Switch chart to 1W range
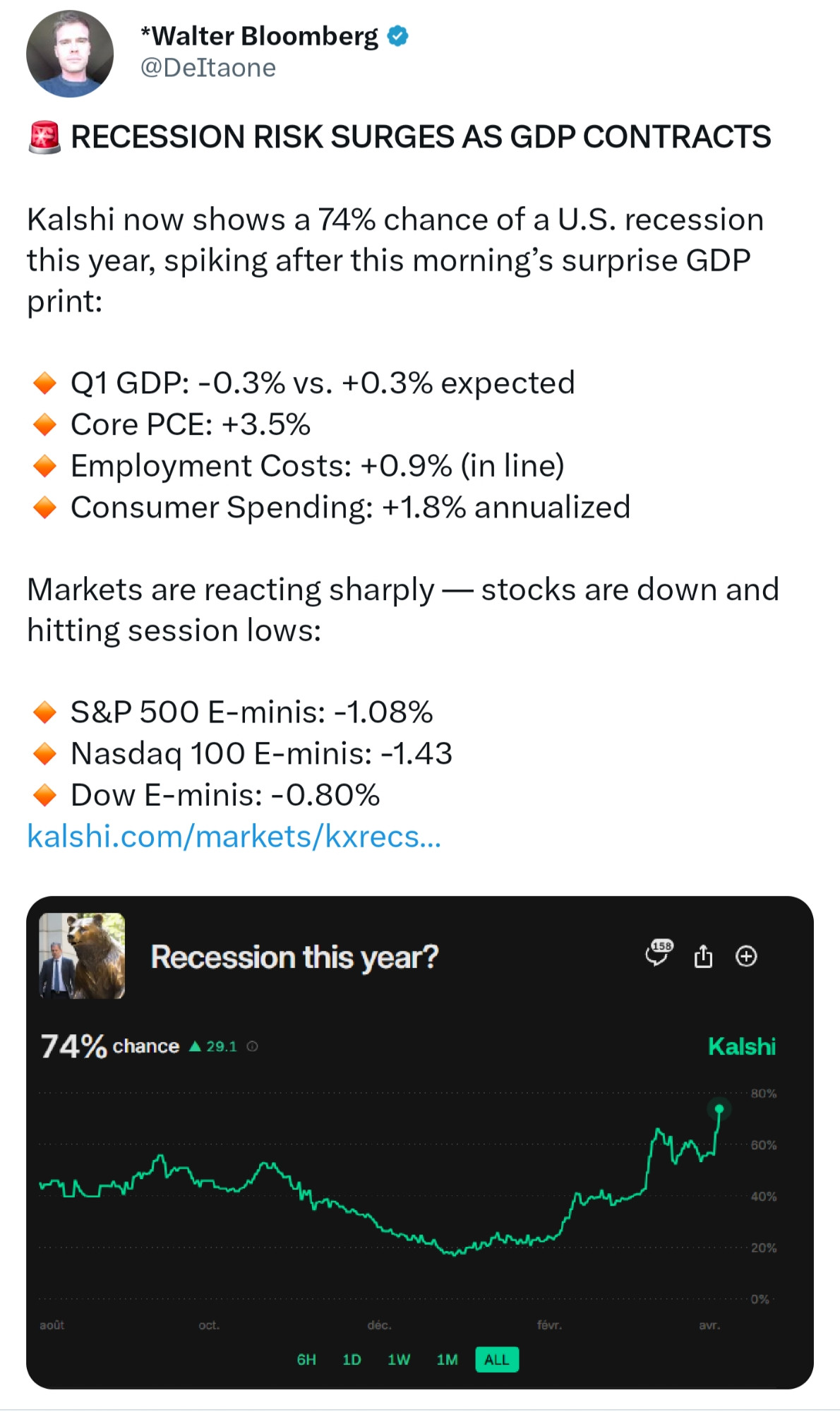This screenshot has height=1412, width=840. (x=399, y=1359)
